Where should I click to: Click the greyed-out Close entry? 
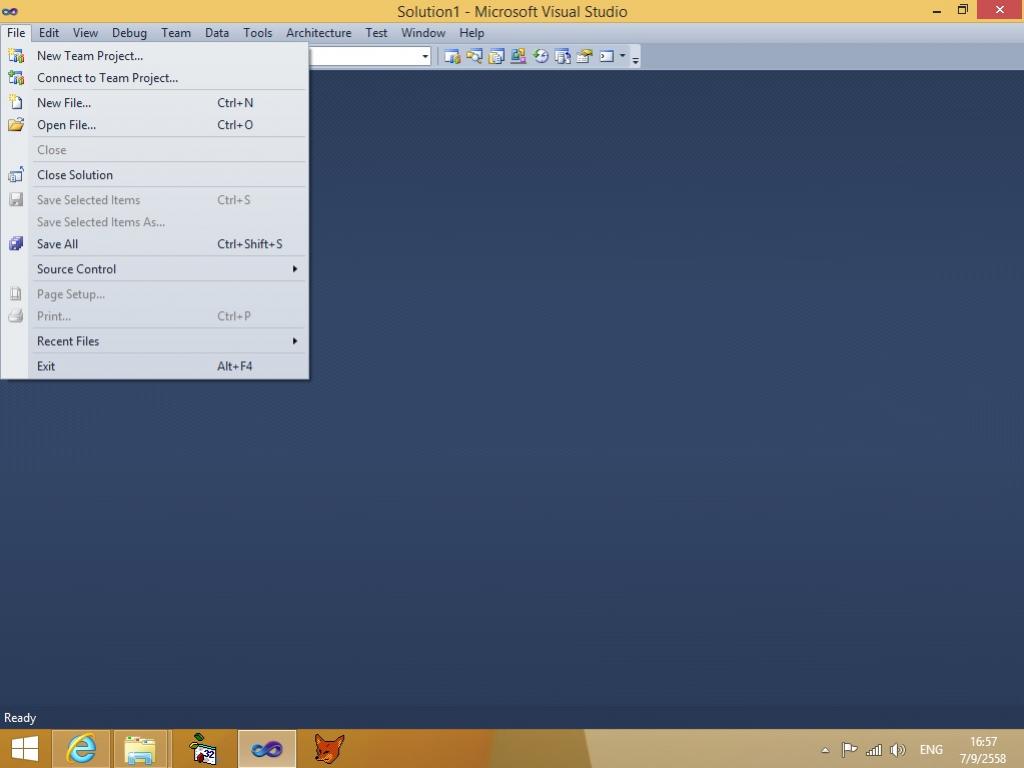pos(155,150)
